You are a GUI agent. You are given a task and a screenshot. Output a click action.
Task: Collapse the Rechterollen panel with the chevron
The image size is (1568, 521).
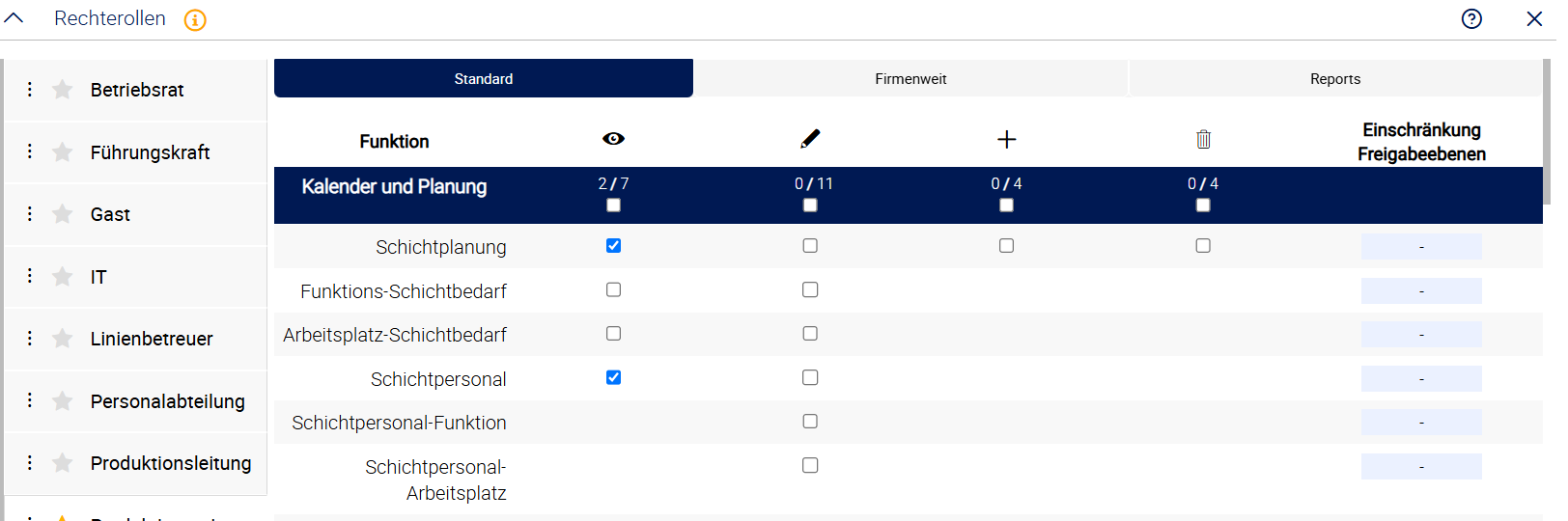[14, 18]
